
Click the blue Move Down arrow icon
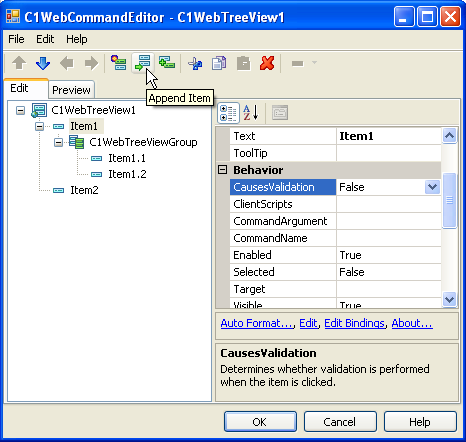coord(43,63)
